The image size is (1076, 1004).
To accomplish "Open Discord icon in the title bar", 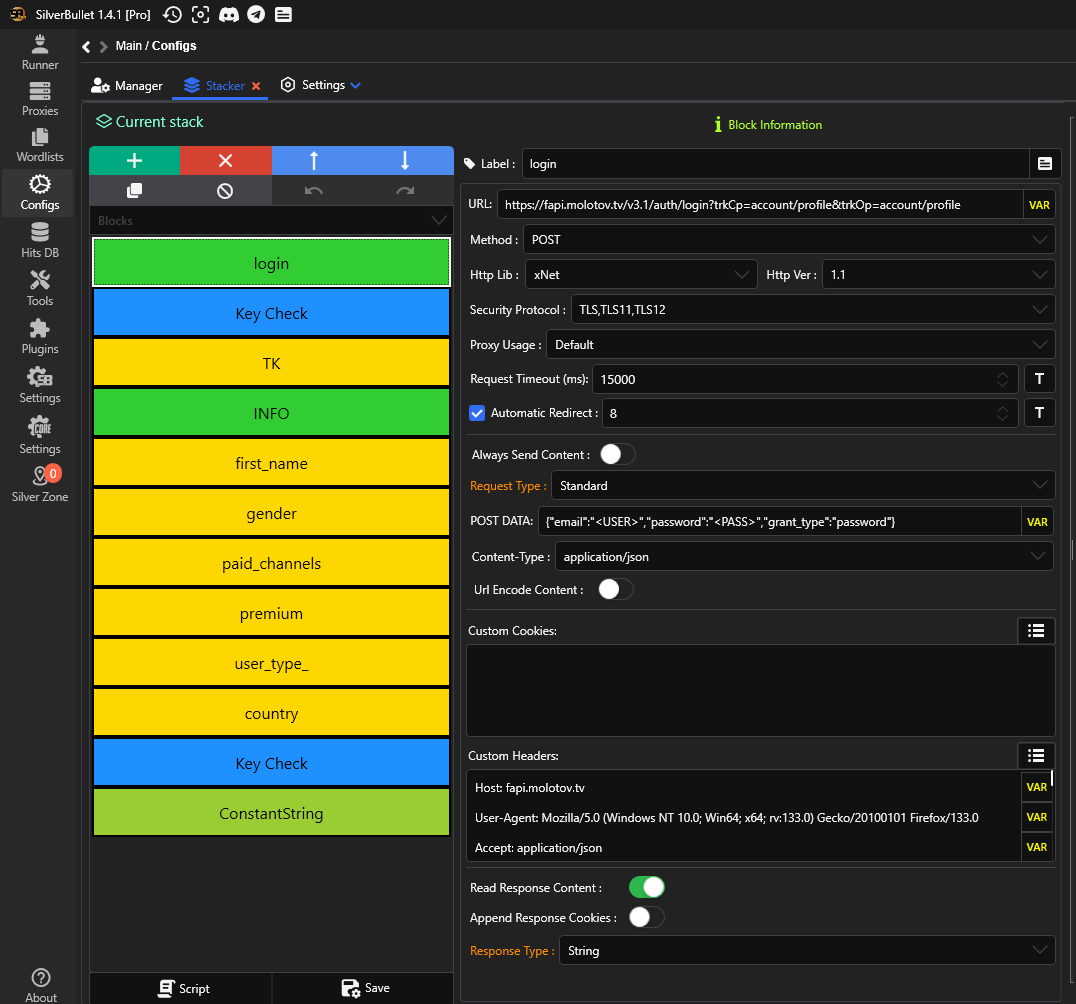I will click(229, 14).
